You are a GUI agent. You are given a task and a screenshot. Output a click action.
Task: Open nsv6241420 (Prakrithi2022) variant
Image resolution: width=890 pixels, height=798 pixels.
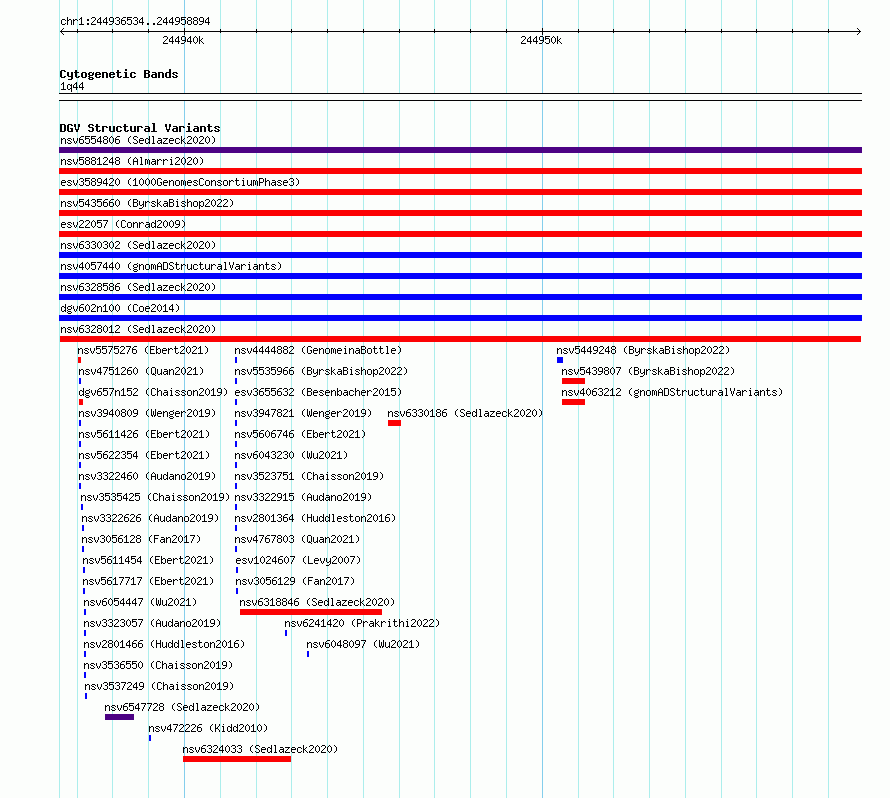[362, 623]
